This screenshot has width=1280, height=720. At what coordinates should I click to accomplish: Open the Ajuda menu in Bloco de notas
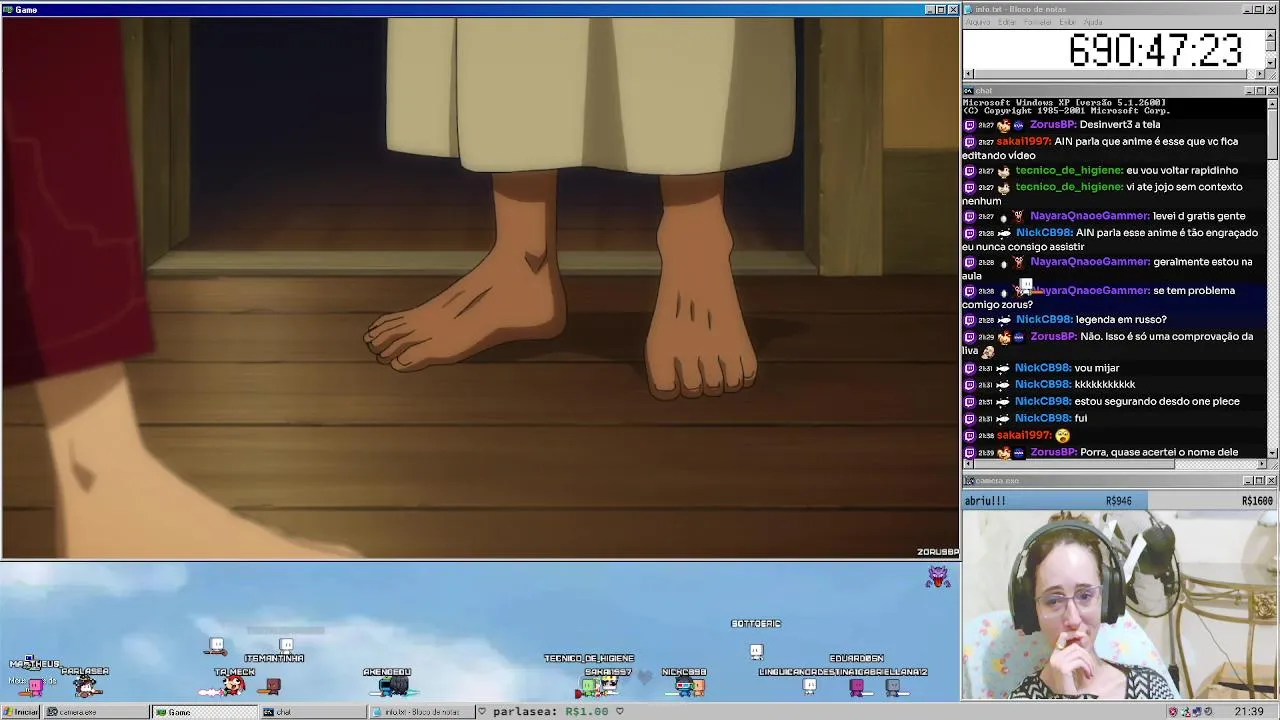point(1093,22)
